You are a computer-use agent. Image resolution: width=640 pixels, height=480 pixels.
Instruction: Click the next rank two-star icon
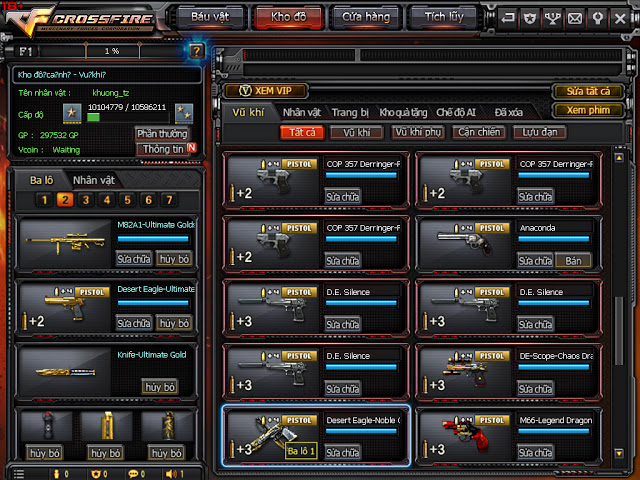pyautogui.click(x=184, y=113)
